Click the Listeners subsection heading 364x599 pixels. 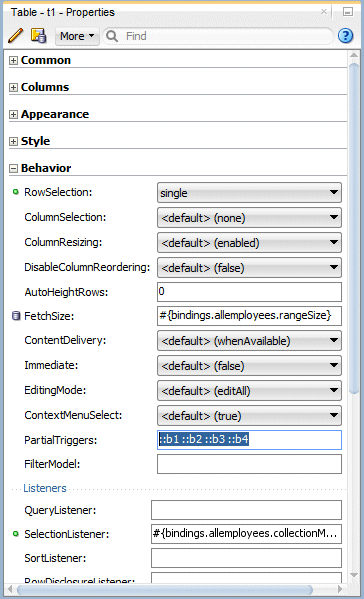coord(45,488)
